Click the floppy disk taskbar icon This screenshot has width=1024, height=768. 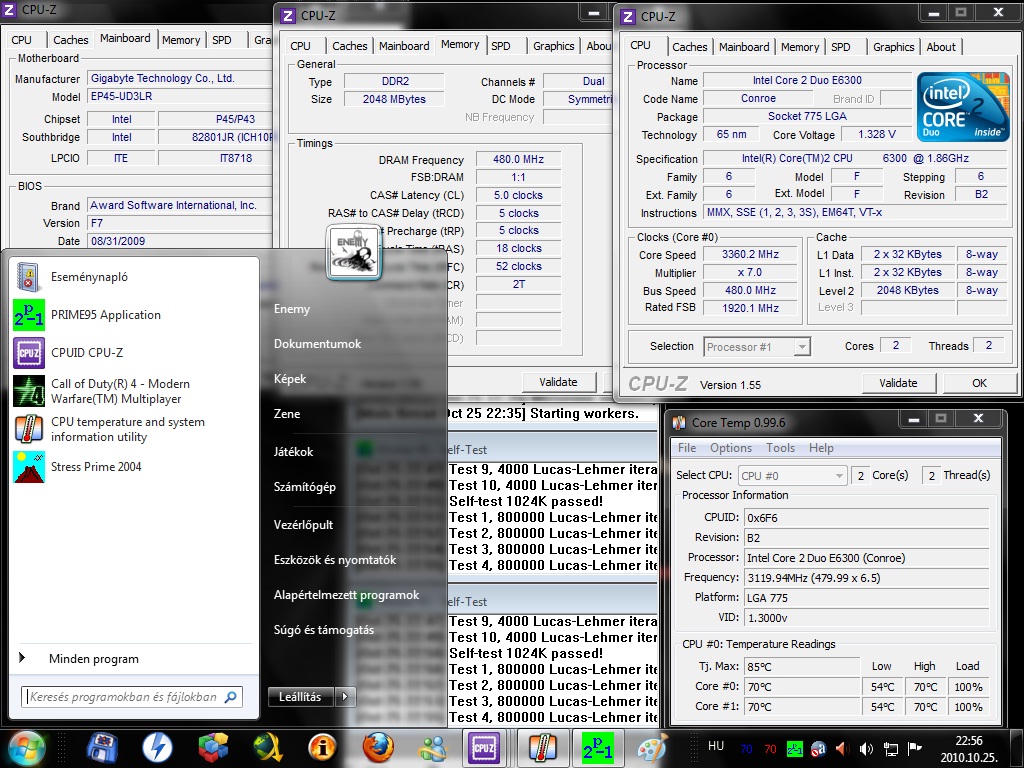[x=103, y=748]
